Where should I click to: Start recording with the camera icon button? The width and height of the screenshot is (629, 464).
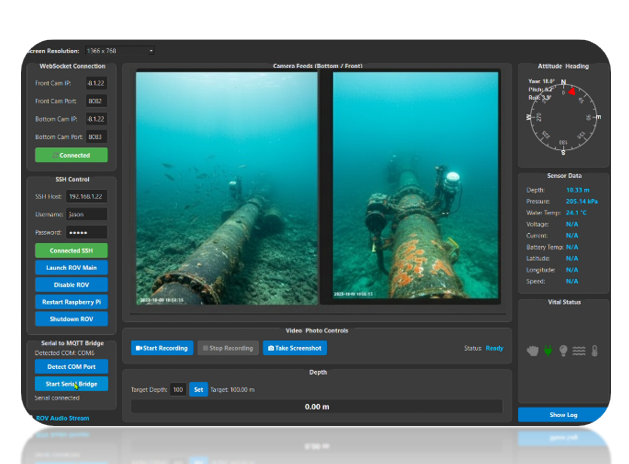pyautogui.click(x=162, y=348)
